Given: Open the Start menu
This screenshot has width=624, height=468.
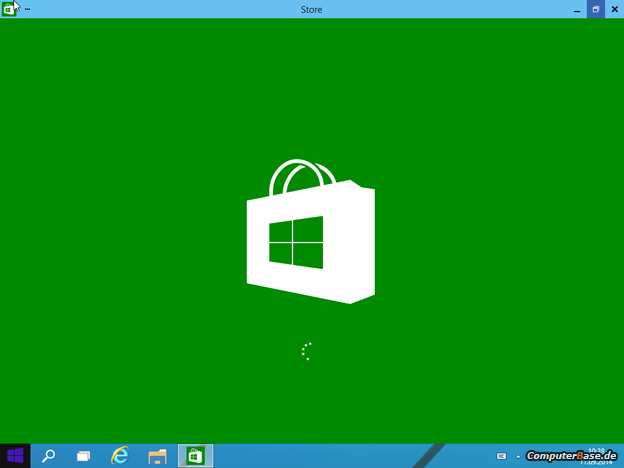Looking at the screenshot, I should pyautogui.click(x=15, y=456).
